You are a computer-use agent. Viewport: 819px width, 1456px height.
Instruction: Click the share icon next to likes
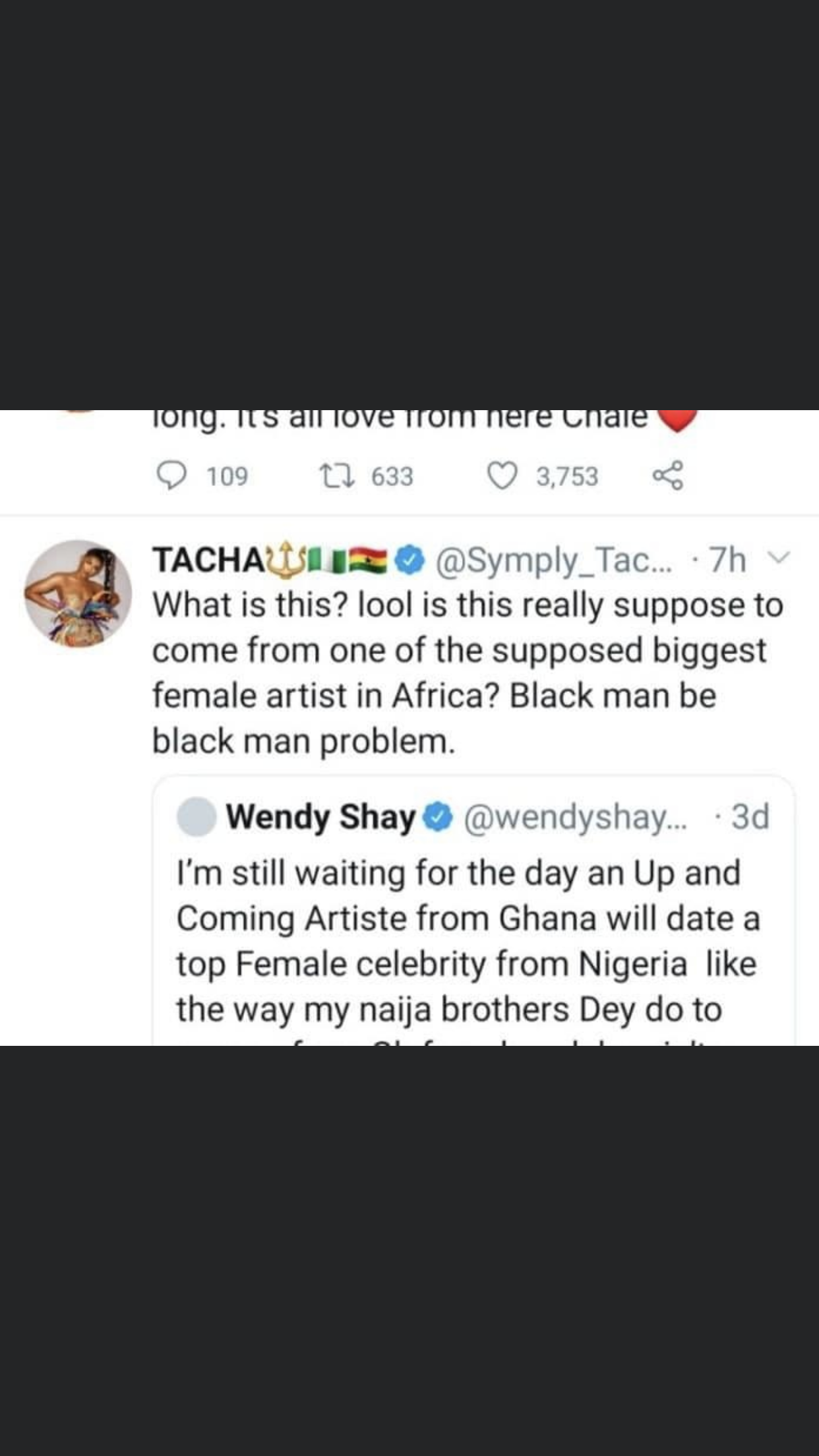pos(667,475)
